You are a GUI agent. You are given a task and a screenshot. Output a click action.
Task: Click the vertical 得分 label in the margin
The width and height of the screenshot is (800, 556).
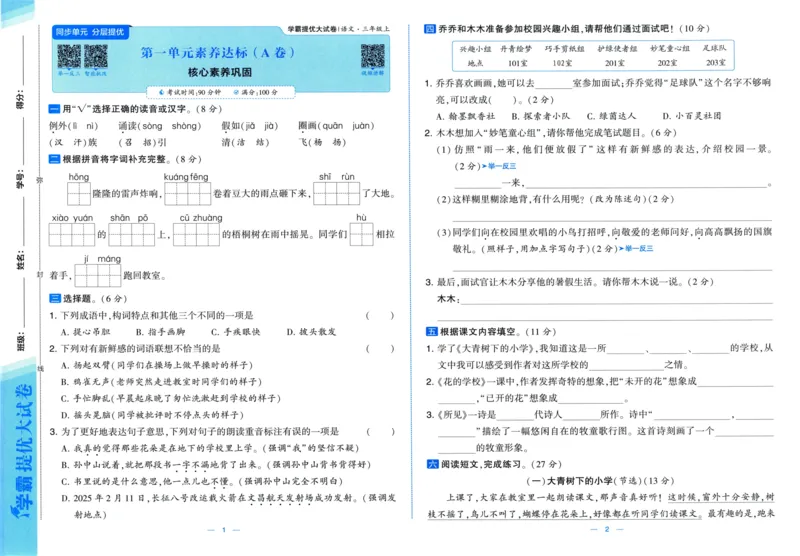[20, 99]
